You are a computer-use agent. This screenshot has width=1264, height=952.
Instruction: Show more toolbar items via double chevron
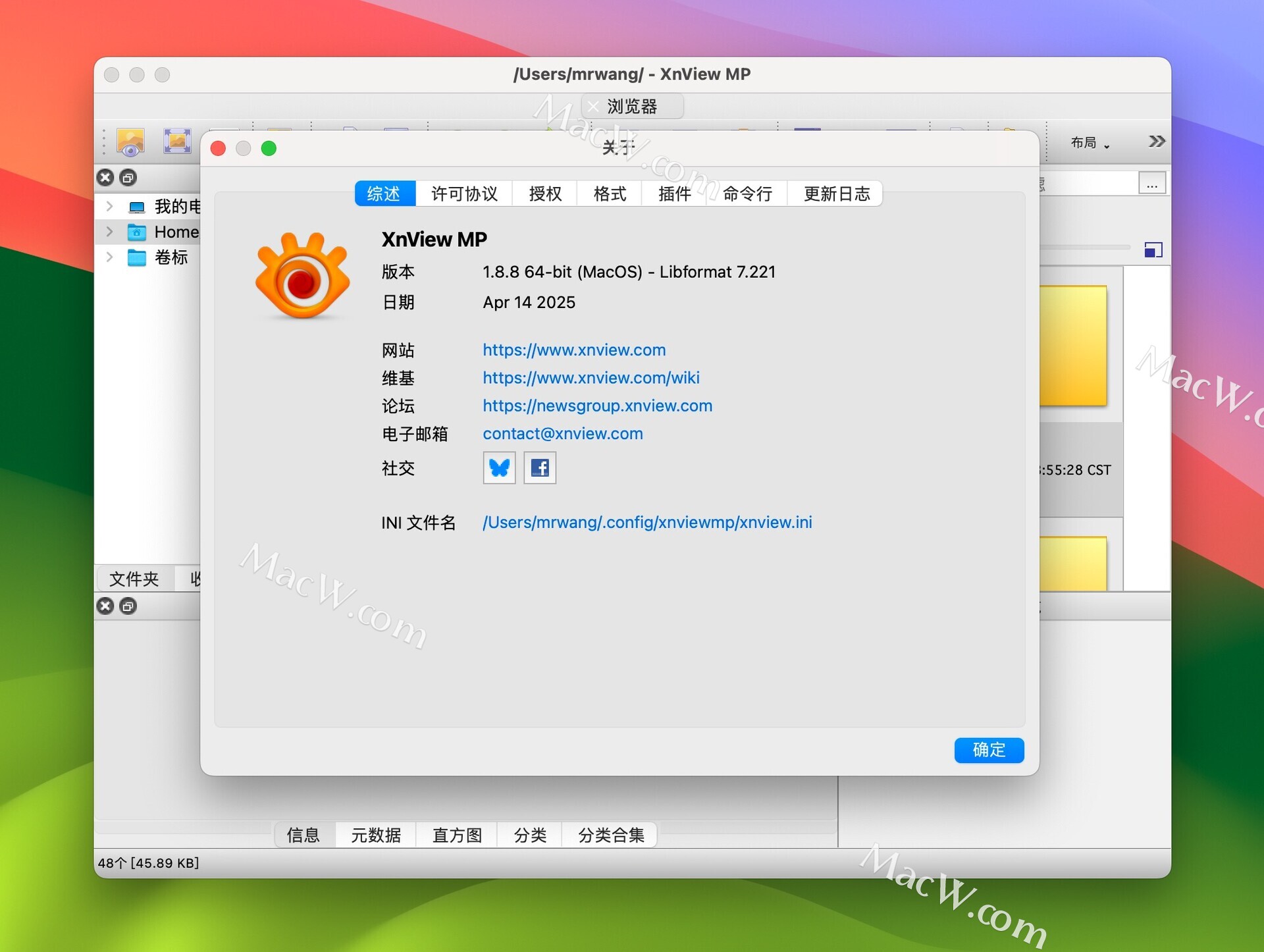1156,142
